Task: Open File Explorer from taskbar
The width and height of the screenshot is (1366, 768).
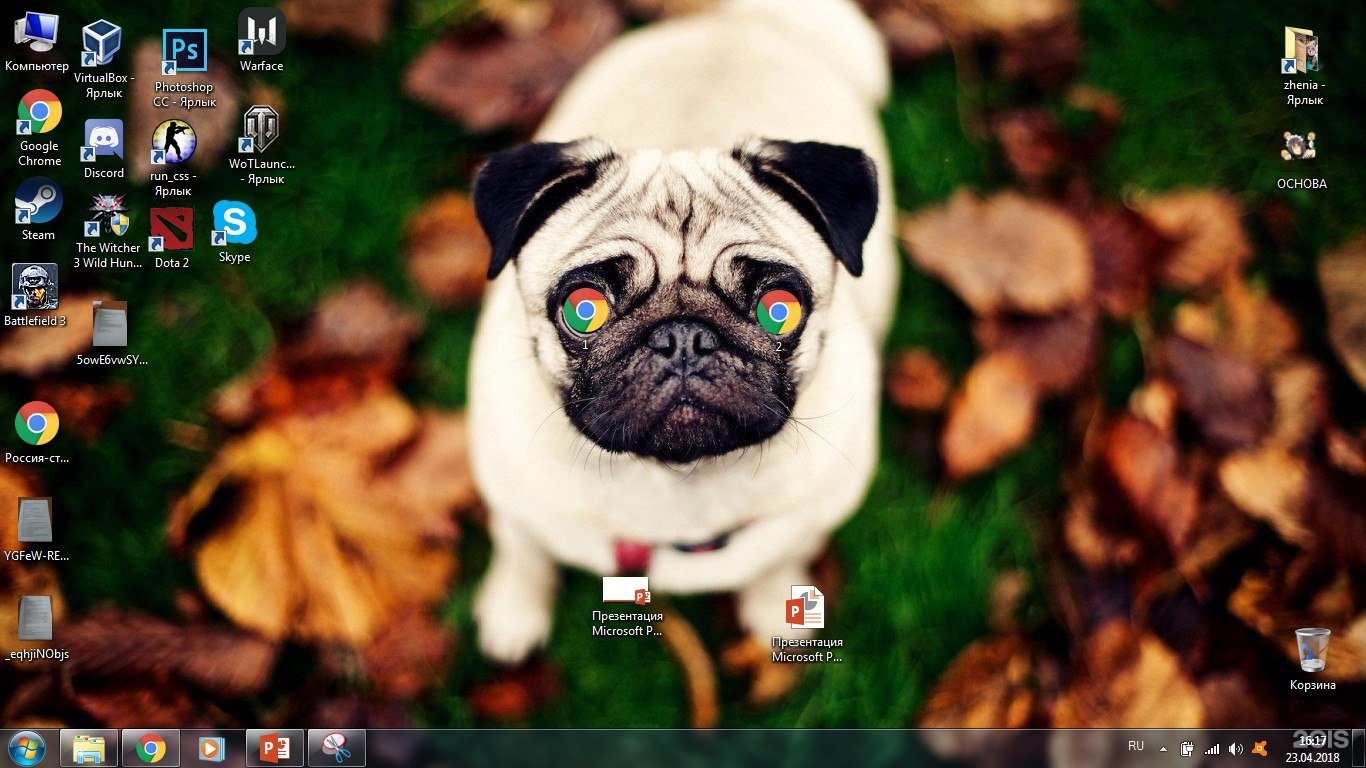Action: 89,748
